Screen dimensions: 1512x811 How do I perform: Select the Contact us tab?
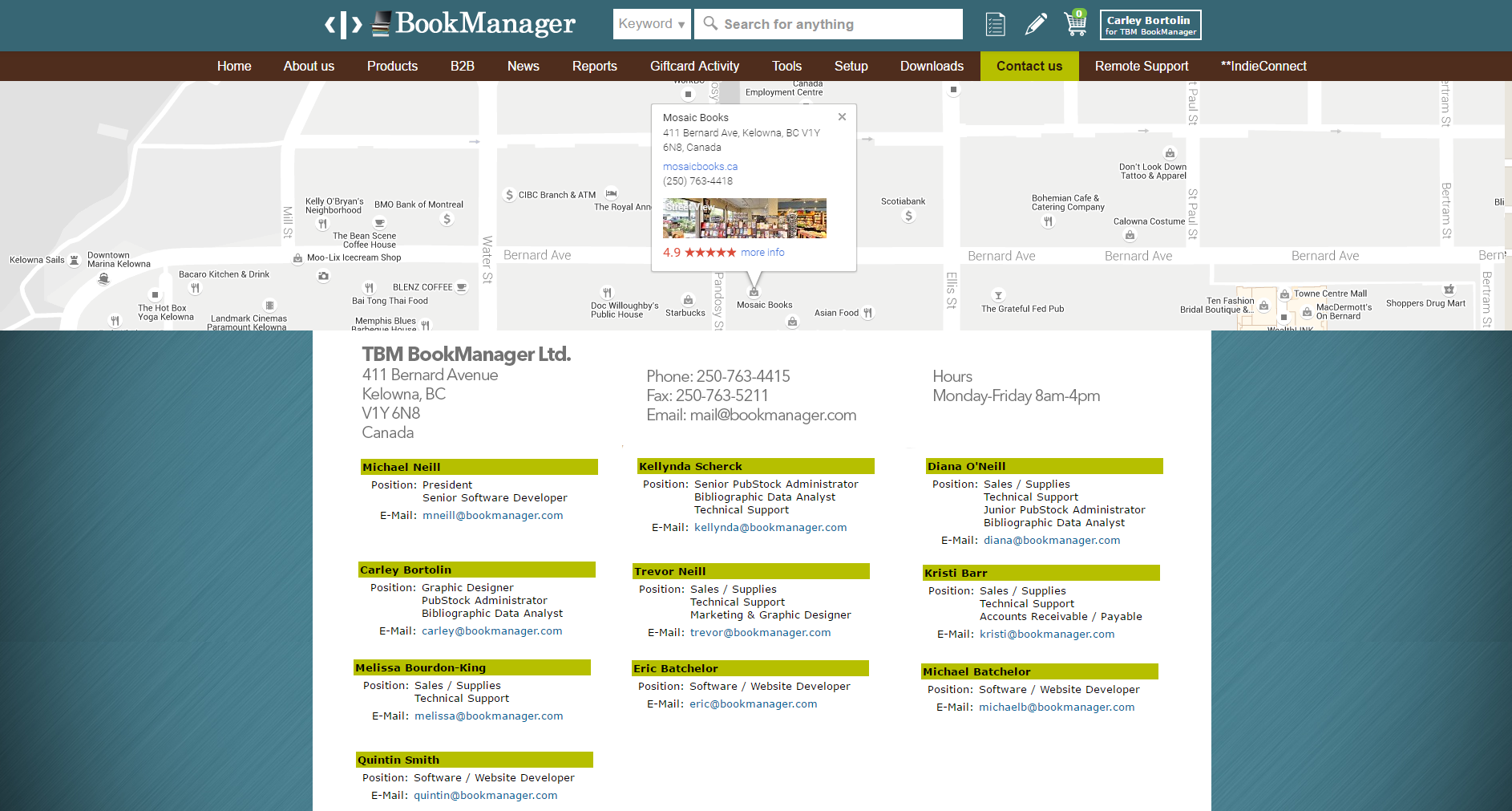(x=1029, y=66)
